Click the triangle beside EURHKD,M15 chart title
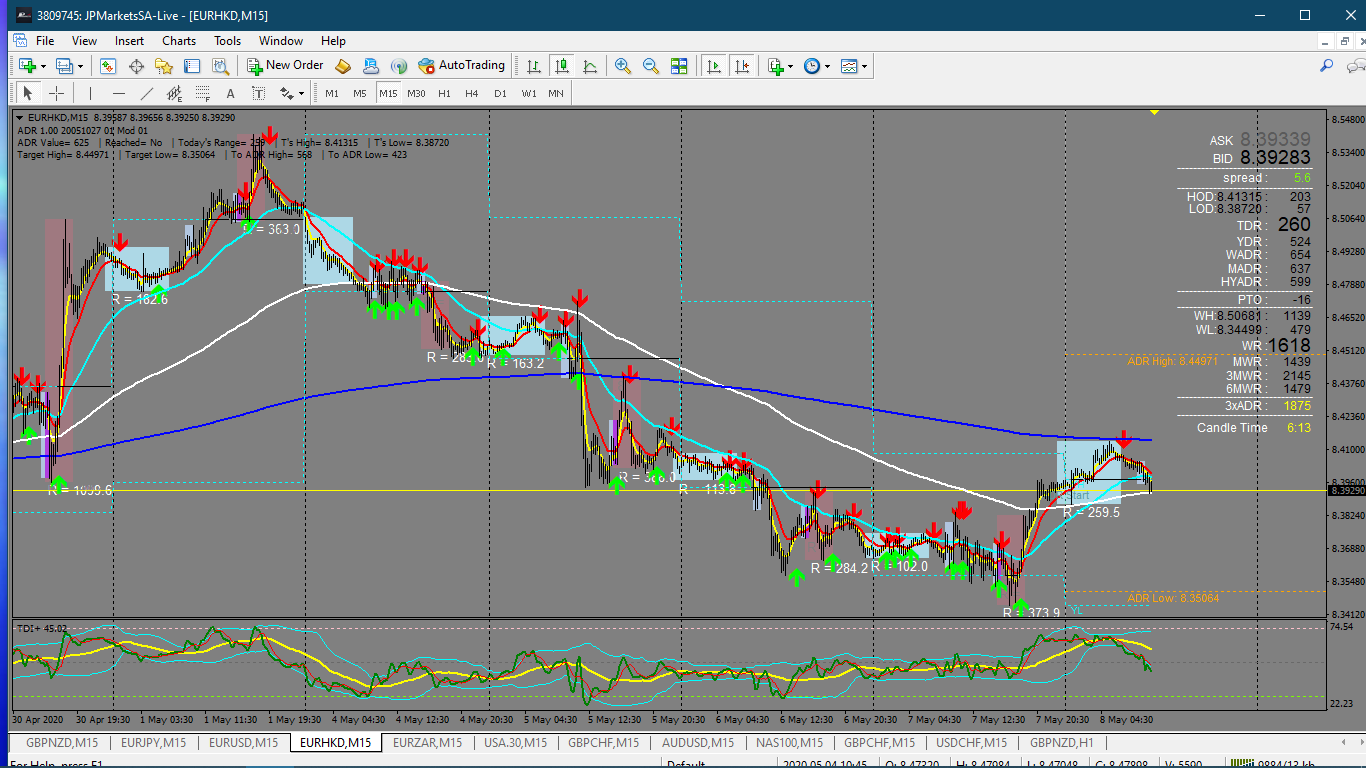 click(x=19, y=118)
